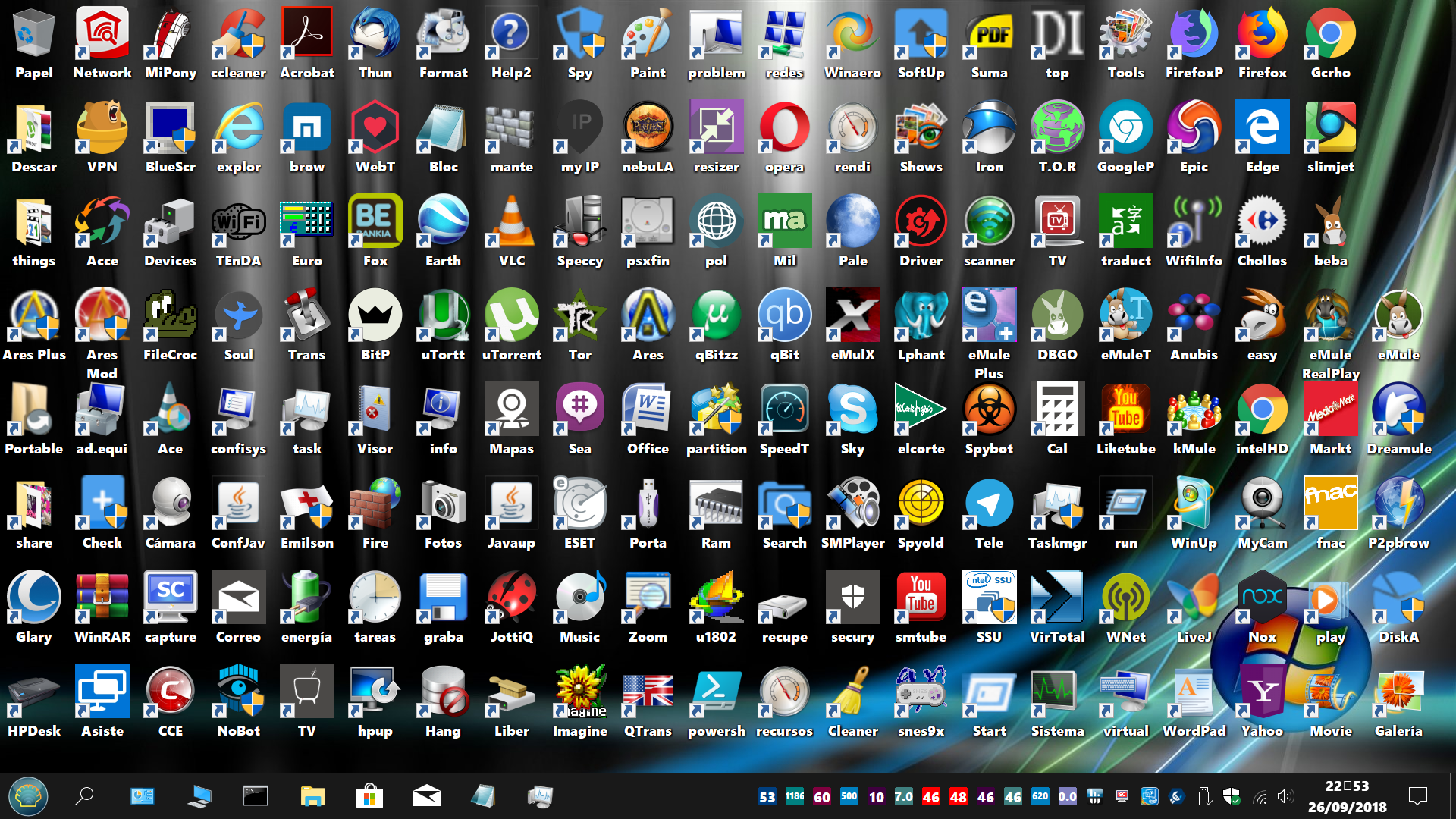This screenshot has width=1456, height=819.
Task: Open the Tele Telegram shortcut
Action: click(x=990, y=513)
